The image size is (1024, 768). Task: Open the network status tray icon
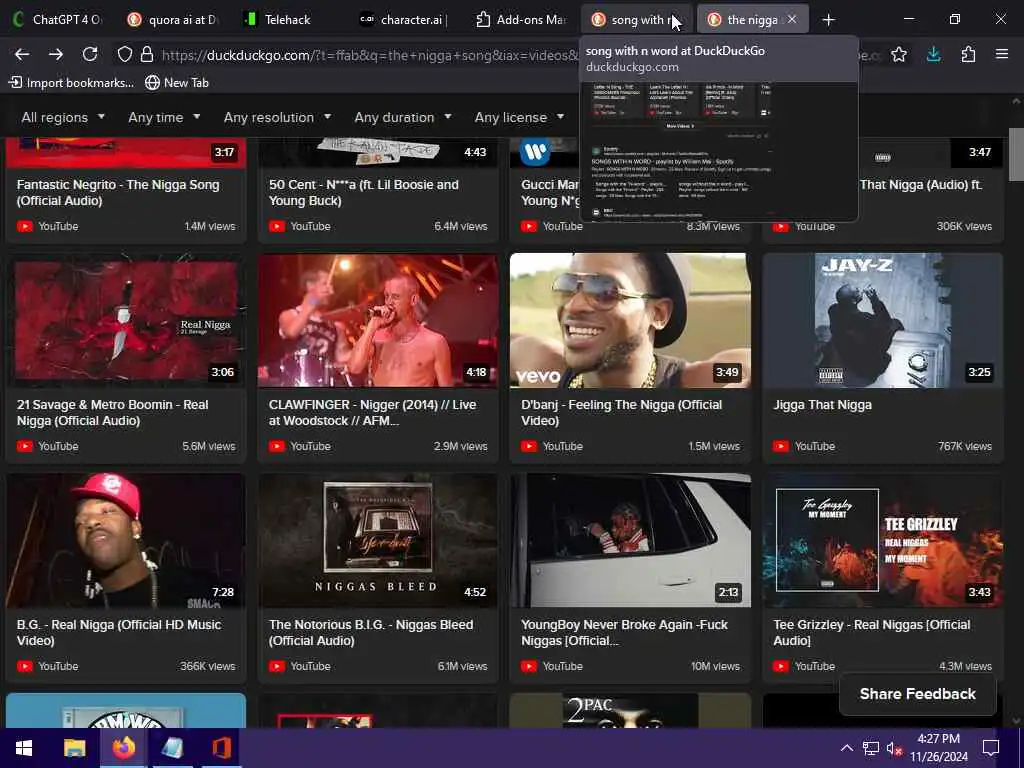pyautogui.click(x=871, y=748)
